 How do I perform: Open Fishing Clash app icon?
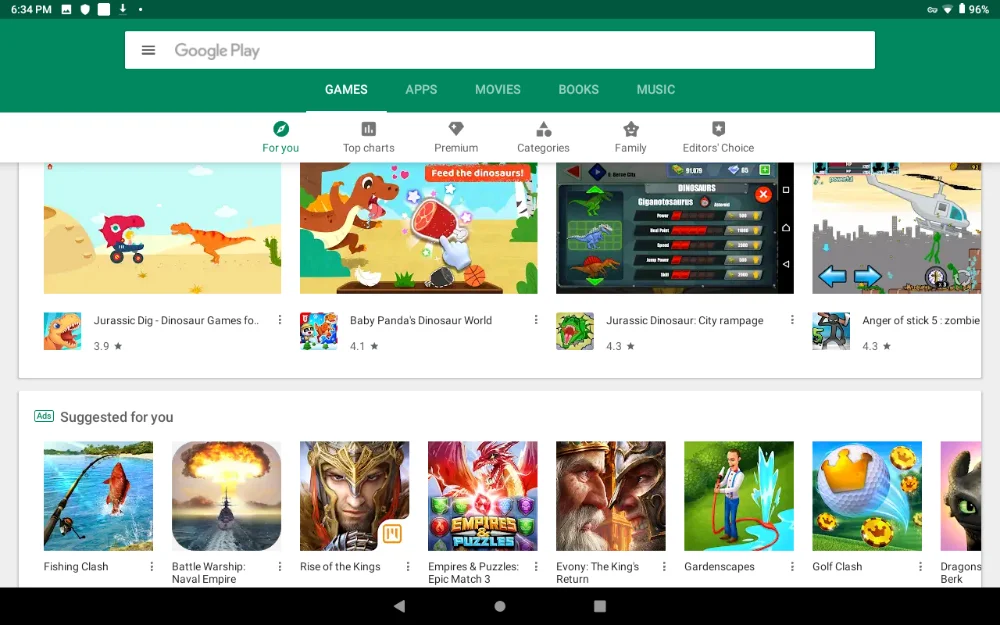[x=98, y=496]
